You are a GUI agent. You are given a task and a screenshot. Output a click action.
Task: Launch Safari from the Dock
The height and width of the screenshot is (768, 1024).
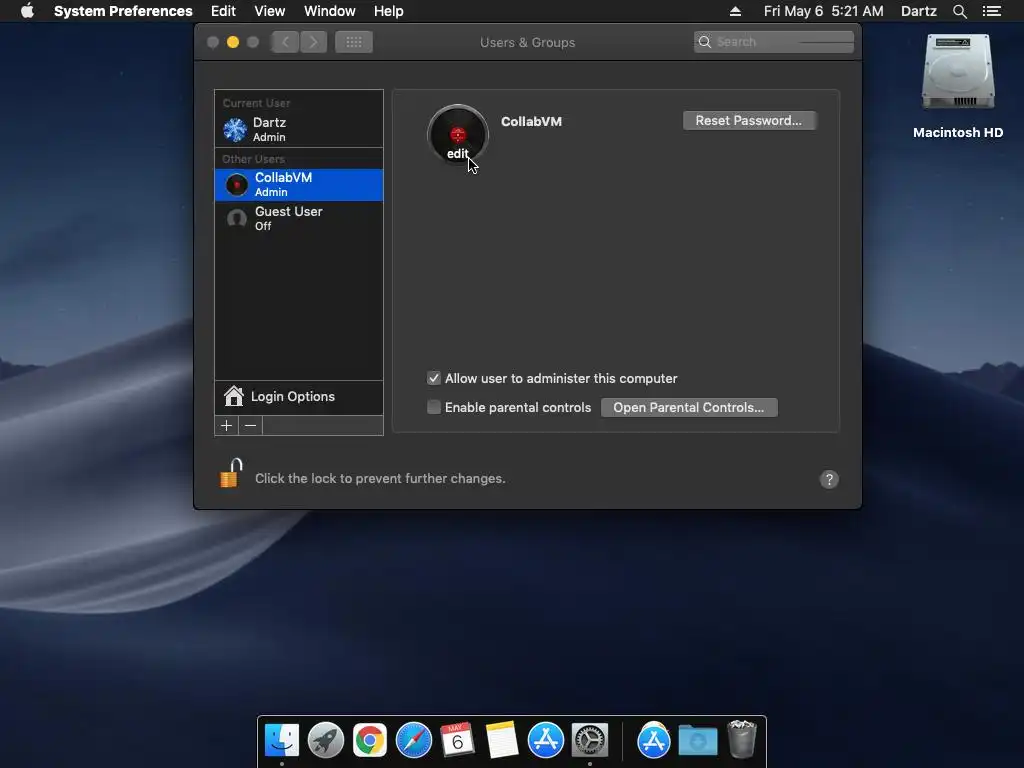pos(414,741)
